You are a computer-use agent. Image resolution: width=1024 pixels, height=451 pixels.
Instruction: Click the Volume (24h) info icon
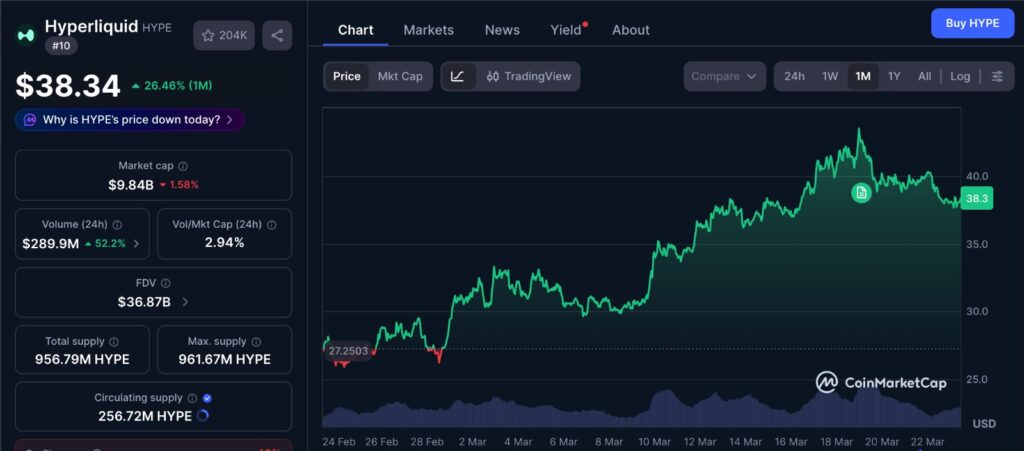point(117,225)
